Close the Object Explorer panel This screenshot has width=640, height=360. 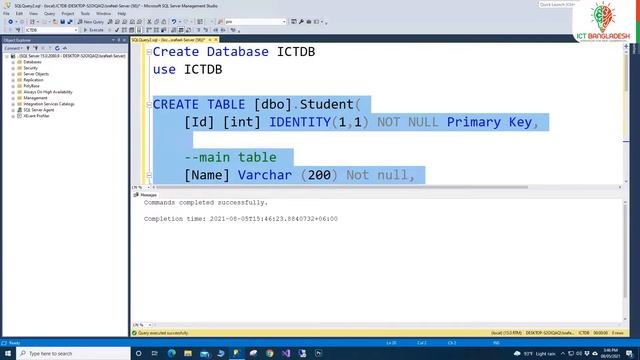[x=124, y=40]
